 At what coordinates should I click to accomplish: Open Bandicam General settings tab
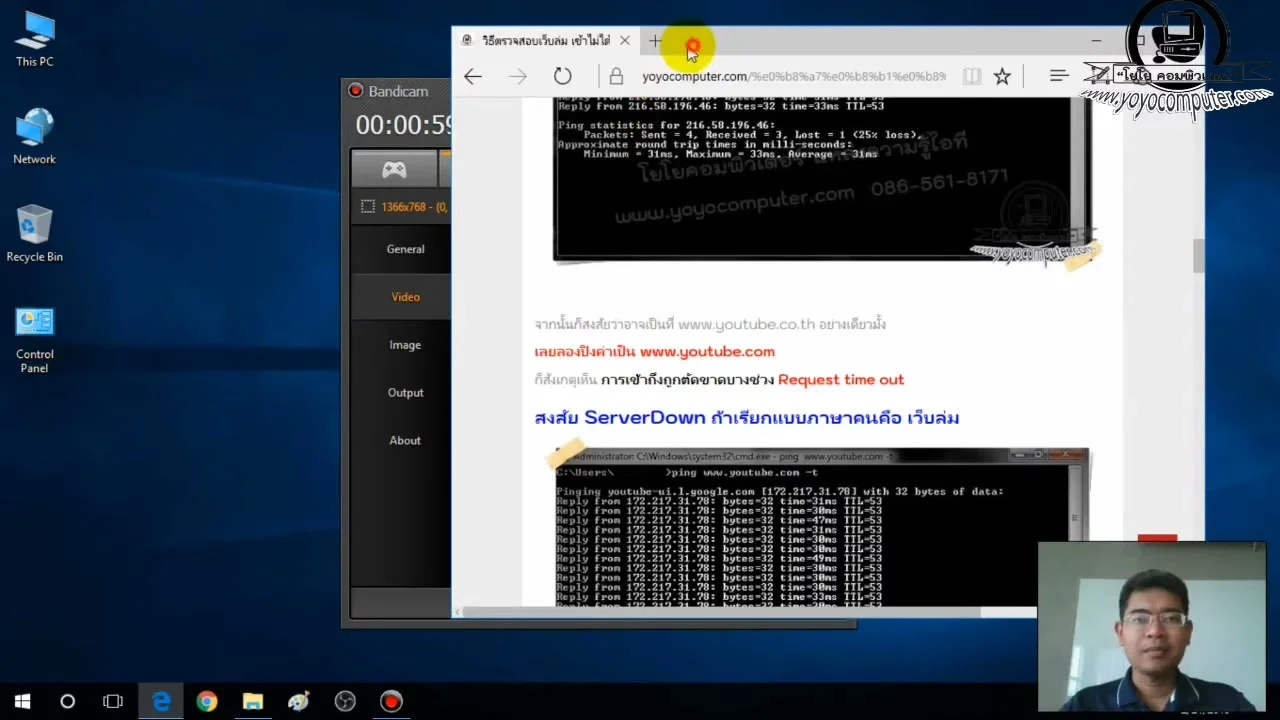click(x=405, y=249)
